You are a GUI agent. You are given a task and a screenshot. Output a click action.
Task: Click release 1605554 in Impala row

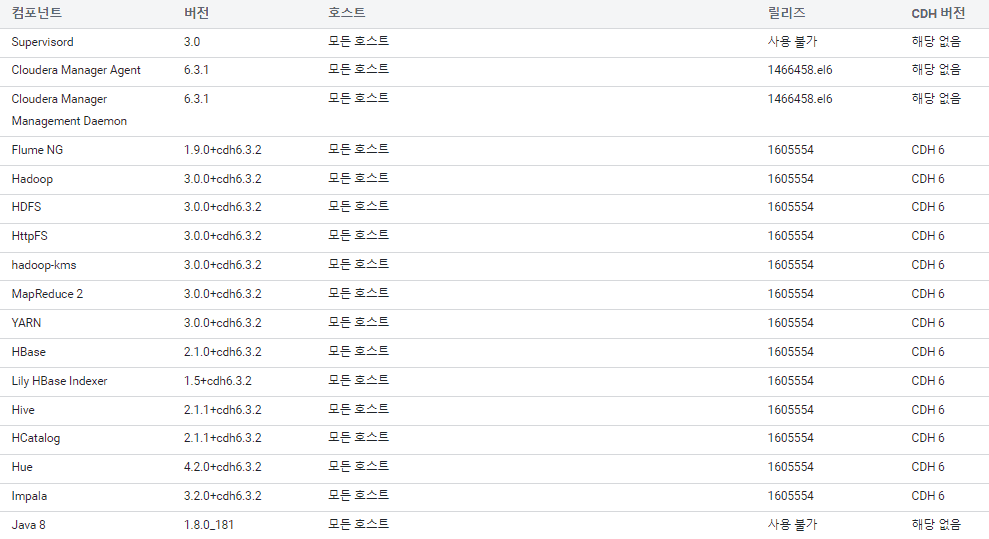point(790,496)
